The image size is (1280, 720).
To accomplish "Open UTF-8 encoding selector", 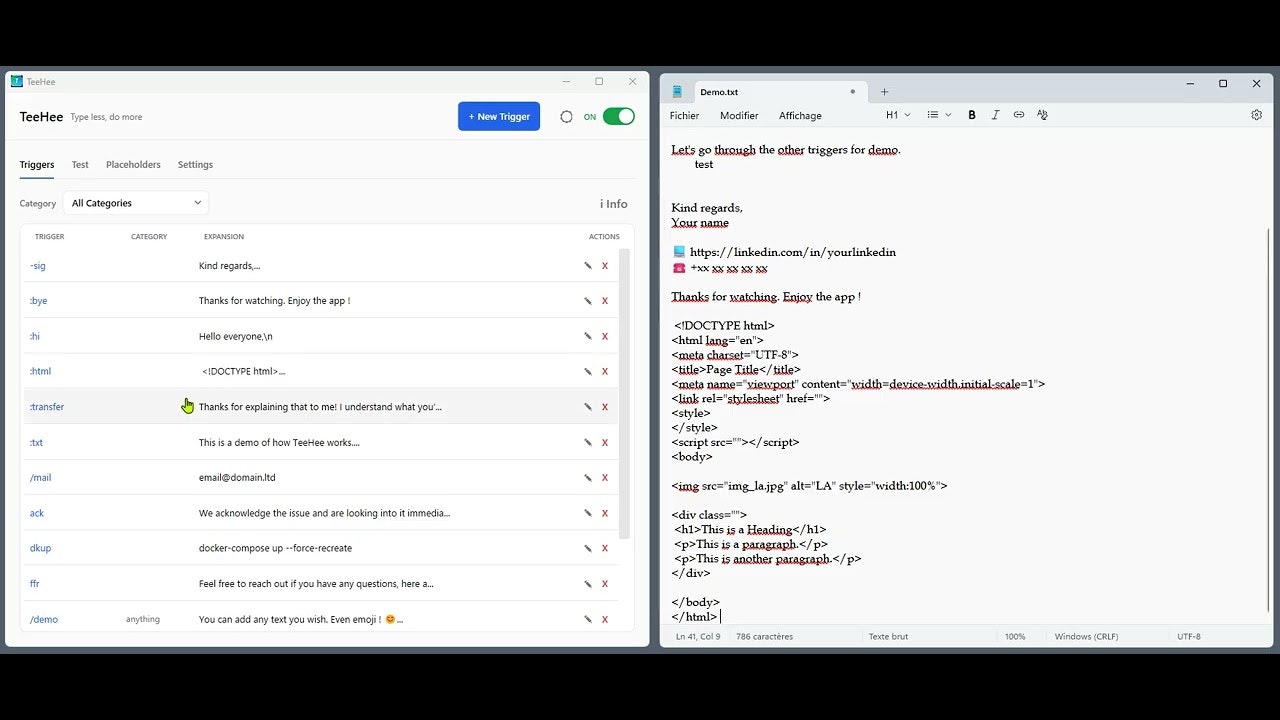I will click(x=1189, y=636).
